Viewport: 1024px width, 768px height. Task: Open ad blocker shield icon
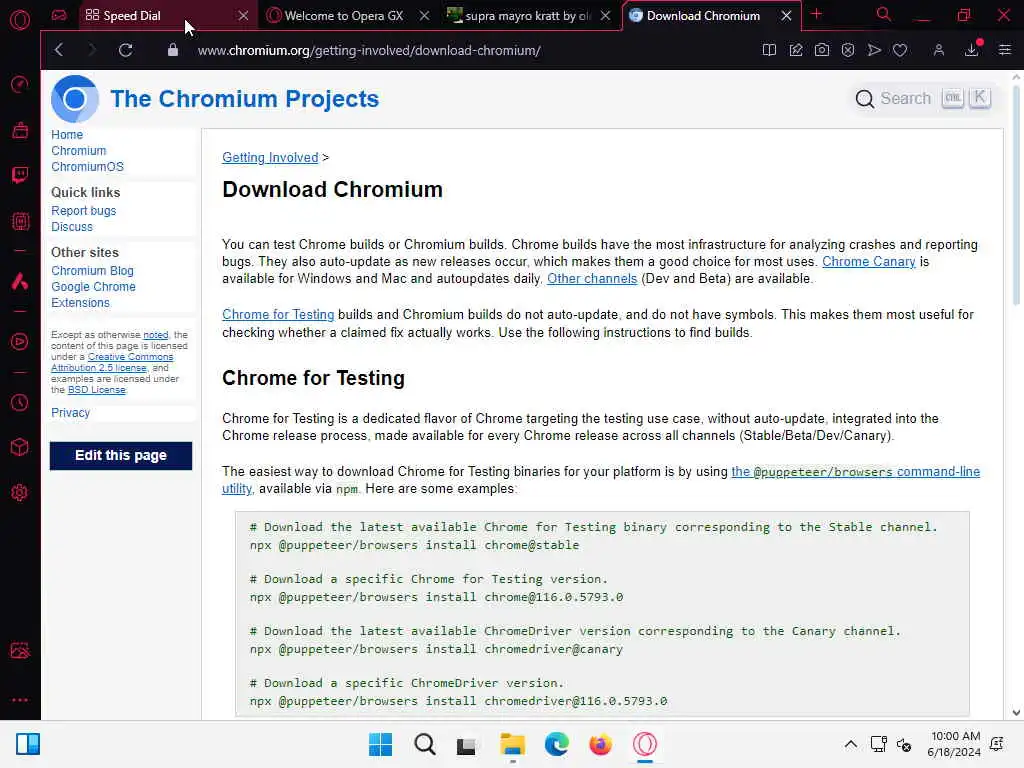[x=848, y=50]
